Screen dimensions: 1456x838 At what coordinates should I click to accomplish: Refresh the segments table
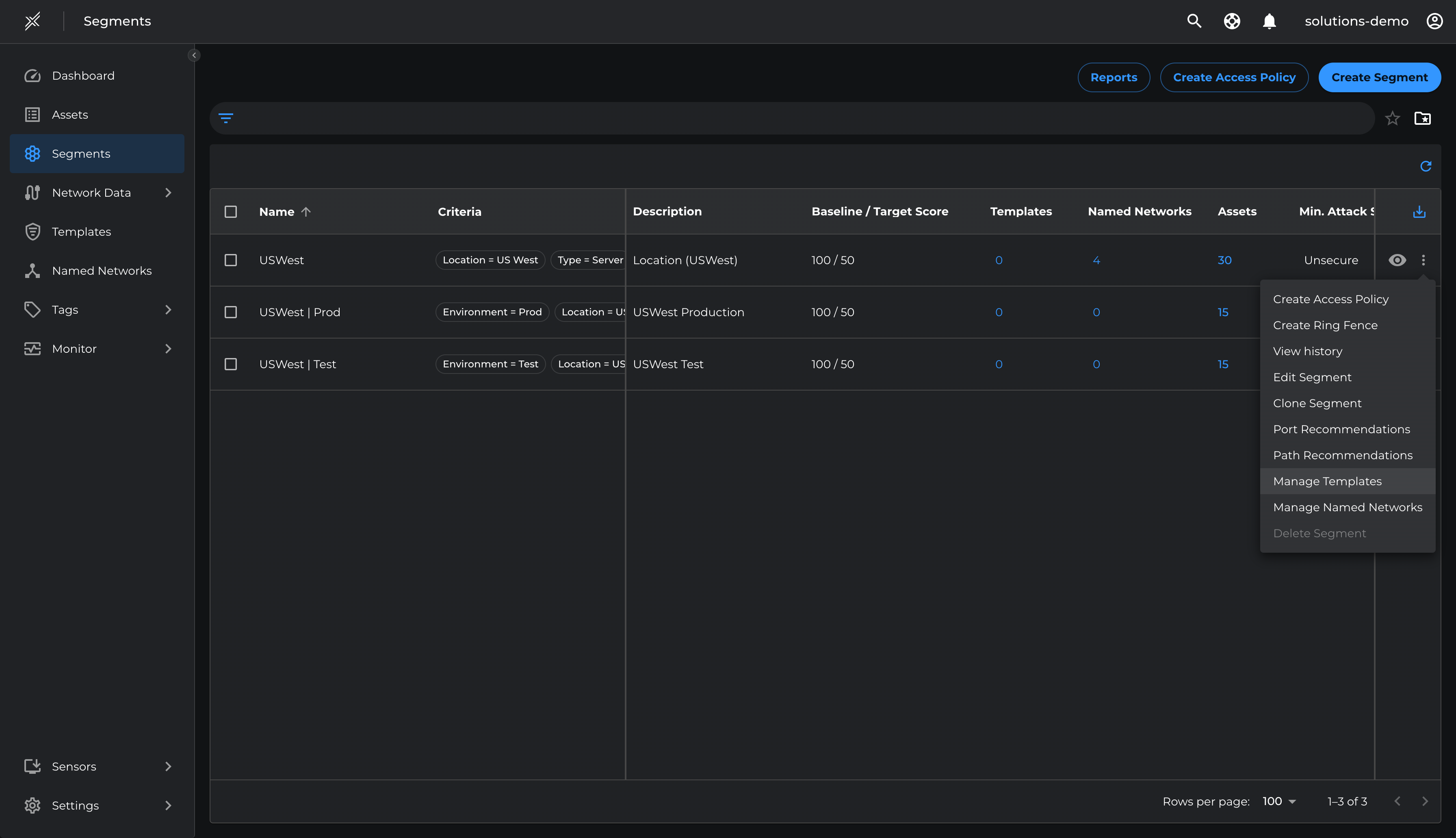pos(1426,166)
